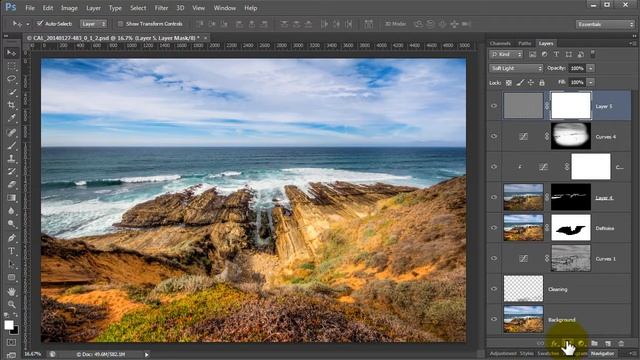Viewport: 640px width, 360px height.
Task: Hide the Background layer
Action: pos(494,319)
